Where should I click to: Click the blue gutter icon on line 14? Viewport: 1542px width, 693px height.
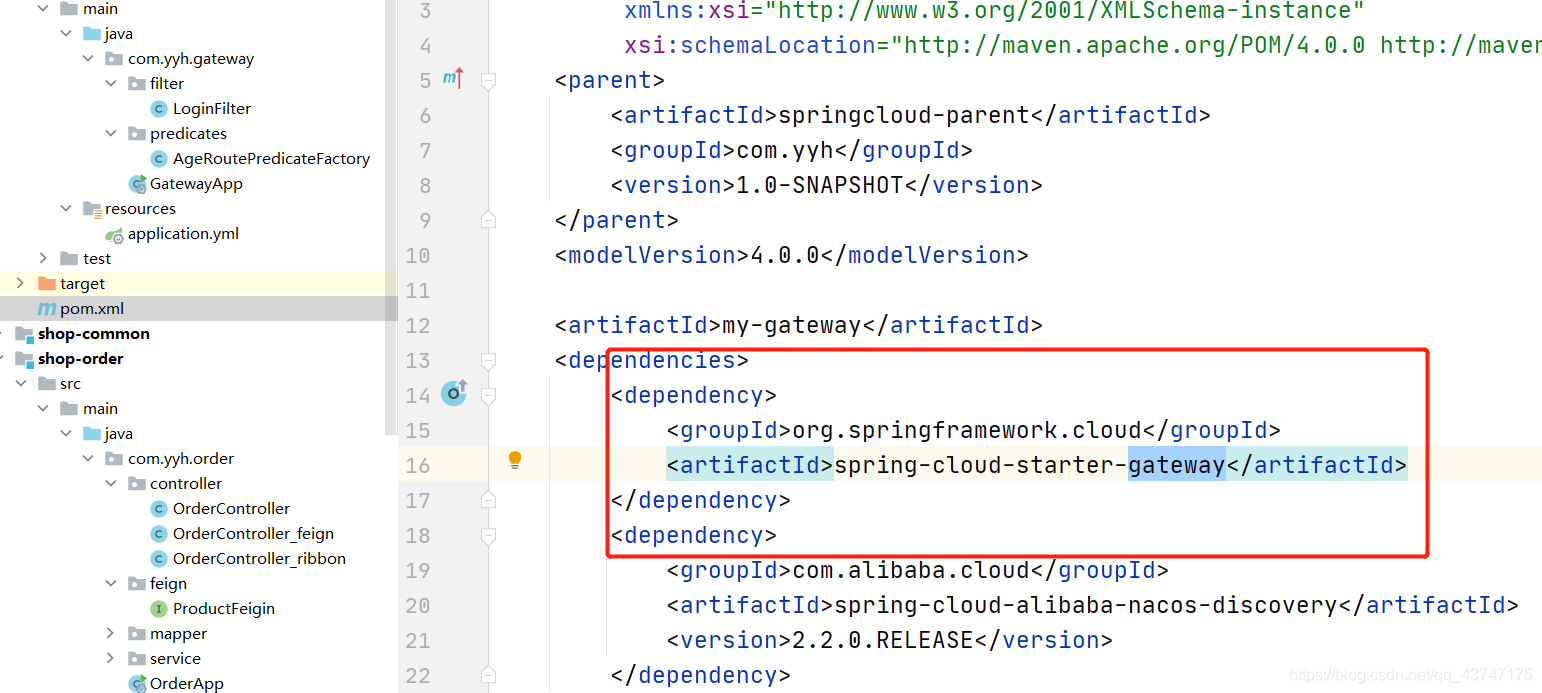[454, 393]
